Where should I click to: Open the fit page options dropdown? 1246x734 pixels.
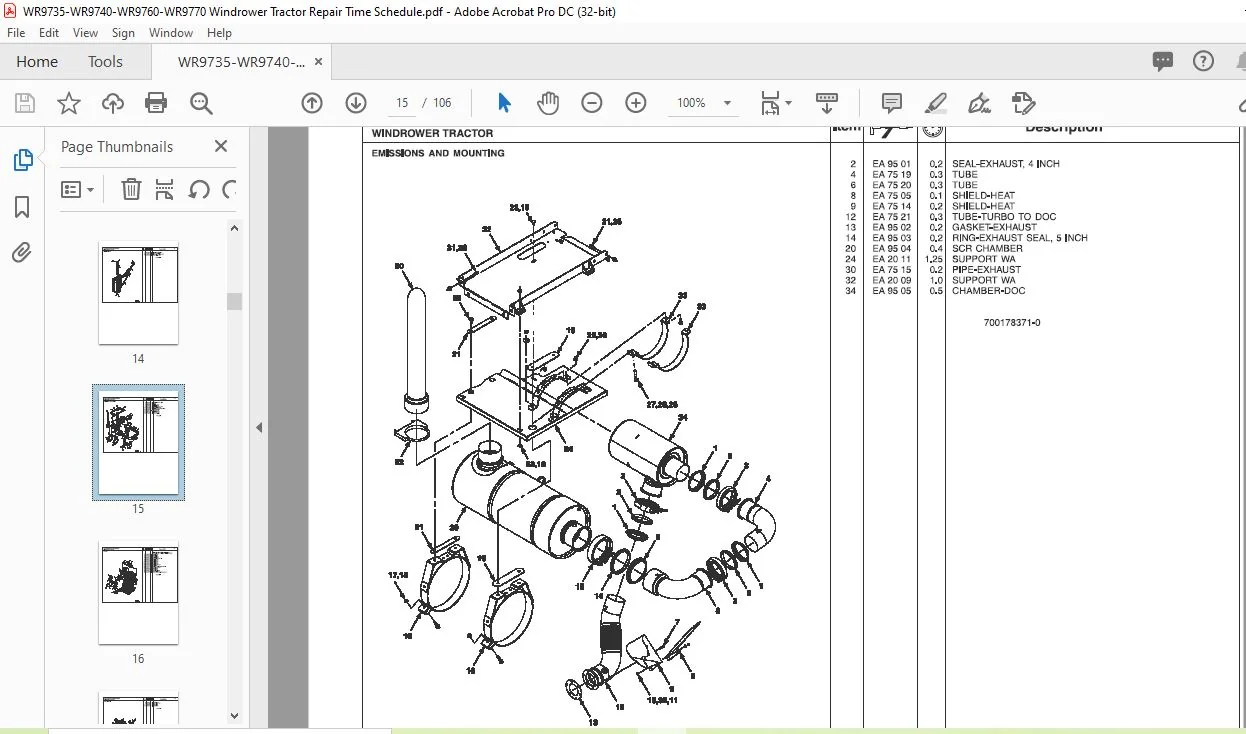pyautogui.click(x=775, y=103)
